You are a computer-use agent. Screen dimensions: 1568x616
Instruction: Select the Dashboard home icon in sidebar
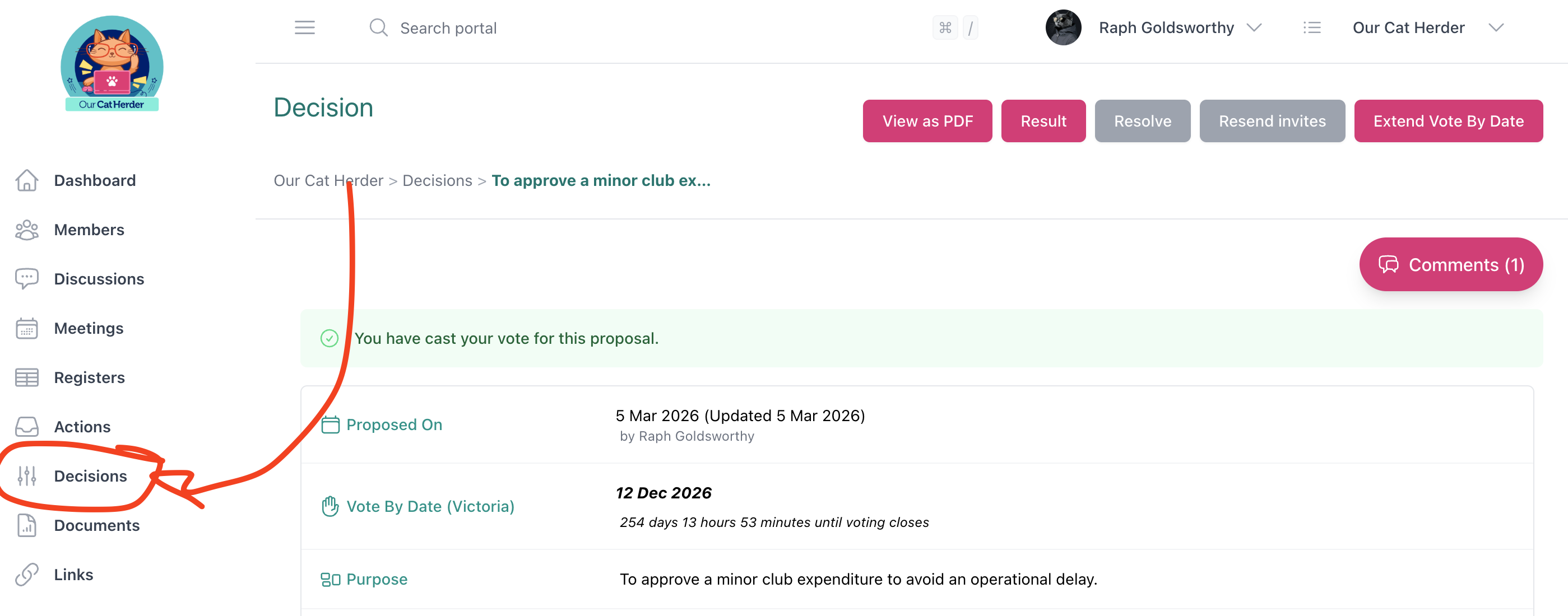pyautogui.click(x=27, y=180)
